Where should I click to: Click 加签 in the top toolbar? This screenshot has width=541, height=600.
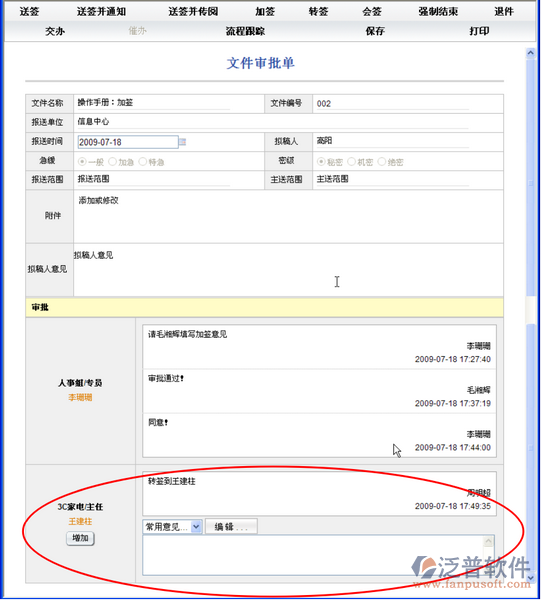pyautogui.click(x=265, y=11)
